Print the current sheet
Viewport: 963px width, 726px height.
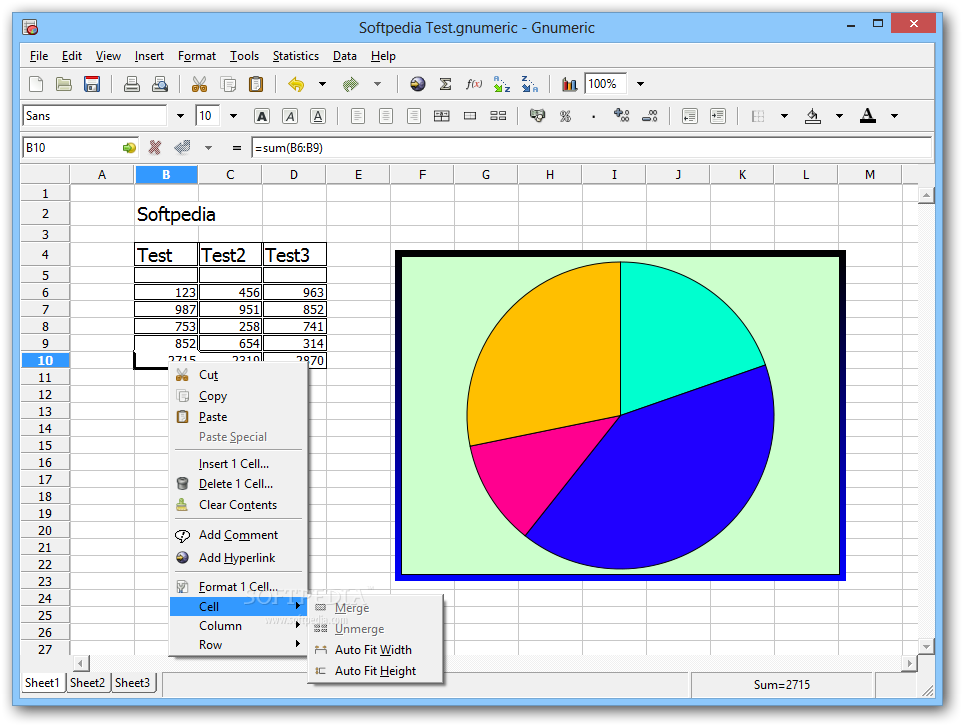click(131, 84)
